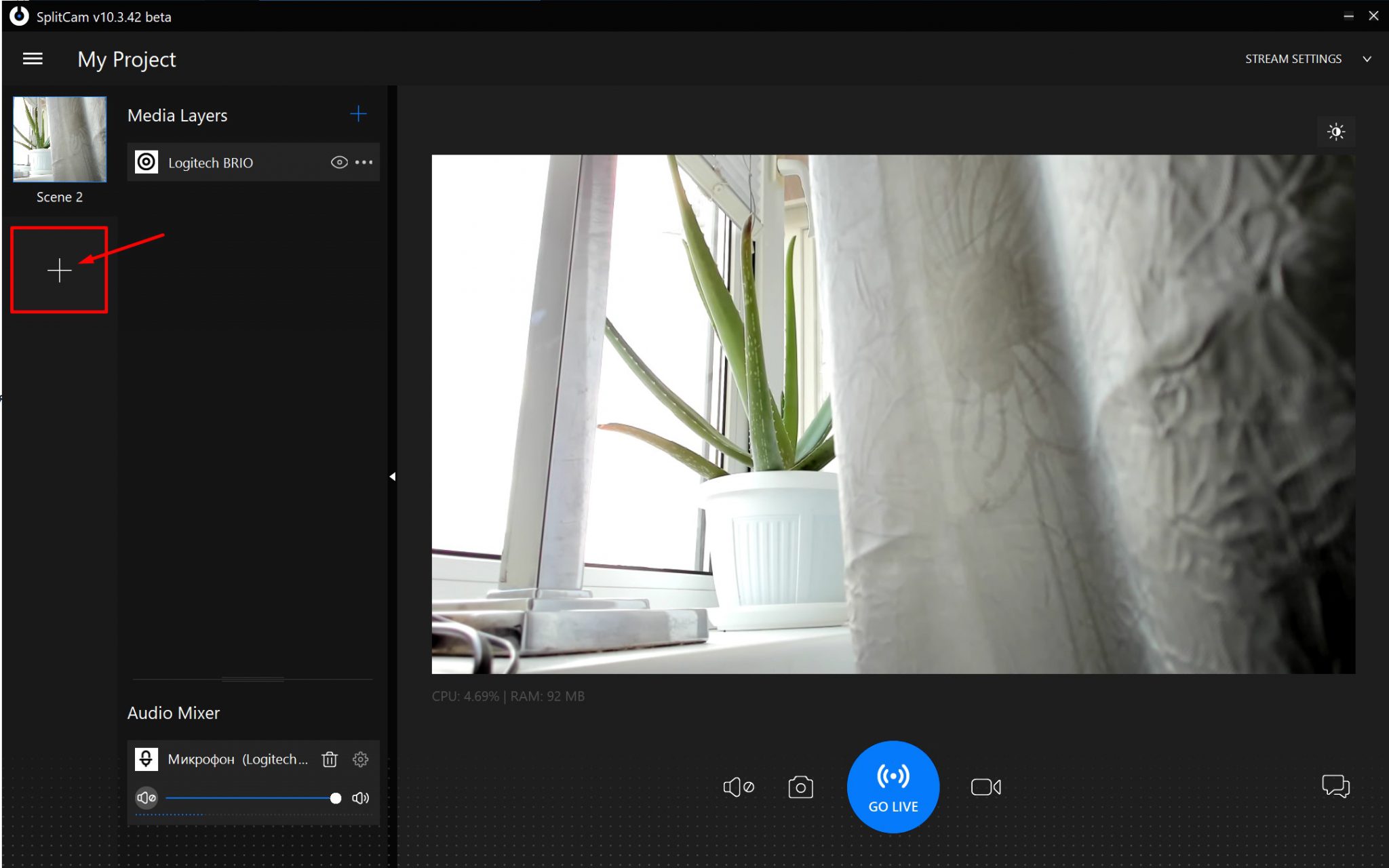The image size is (1389, 868).
Task: Click the microphone volume slider
Action: (251, 798)
